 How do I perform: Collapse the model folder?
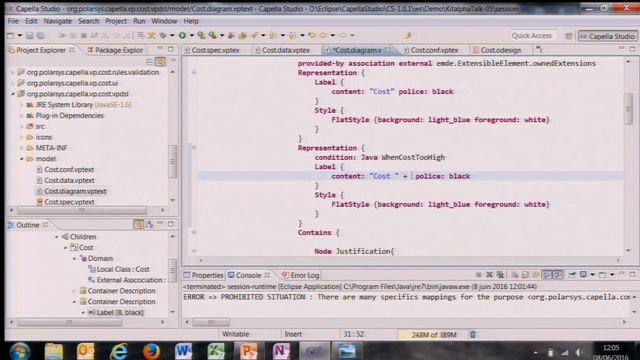click(22, 159)
